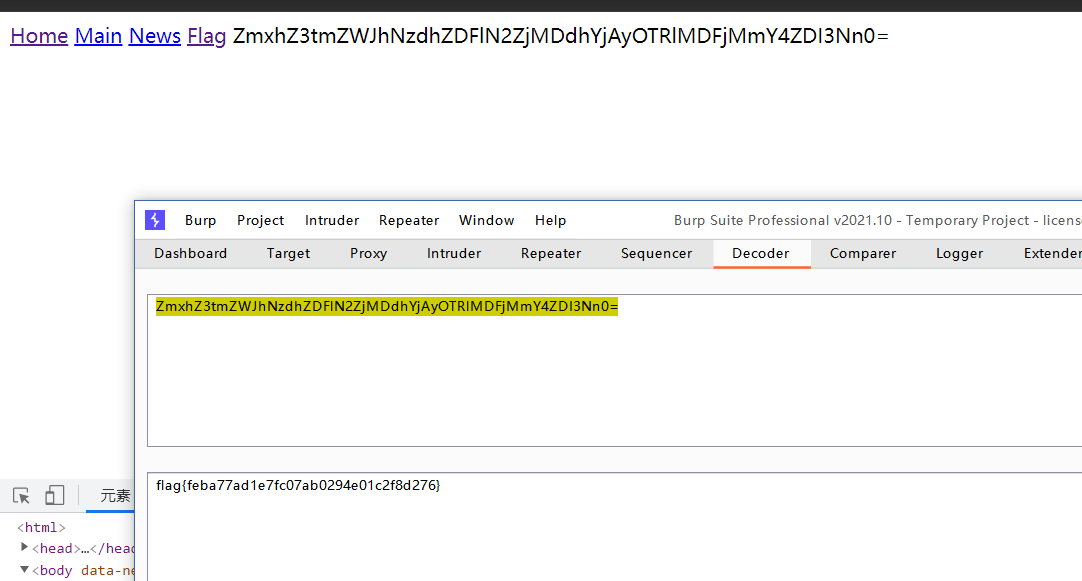Switch to the Dashboard tab
This screenshot has width=1082, height=581.
[x=190, y=253]
